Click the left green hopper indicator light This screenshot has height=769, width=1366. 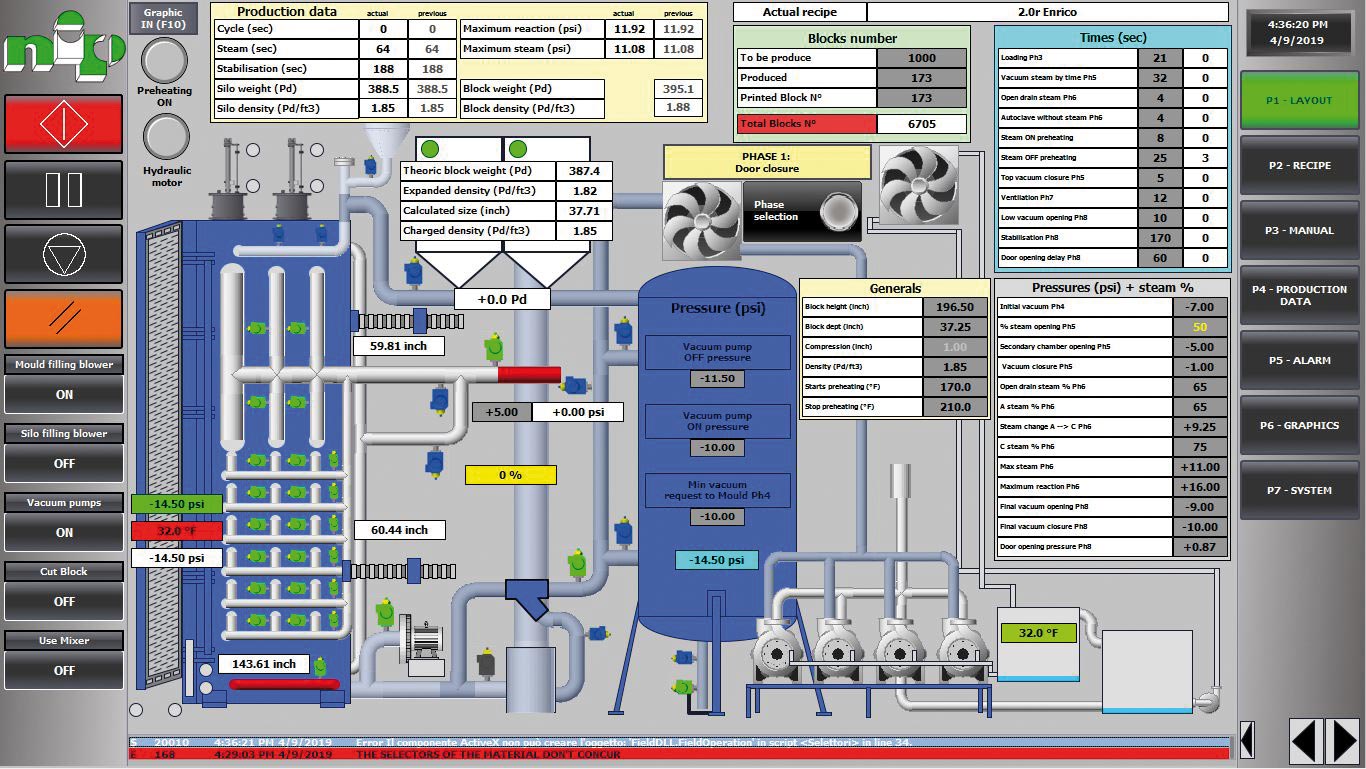[430, 149]
